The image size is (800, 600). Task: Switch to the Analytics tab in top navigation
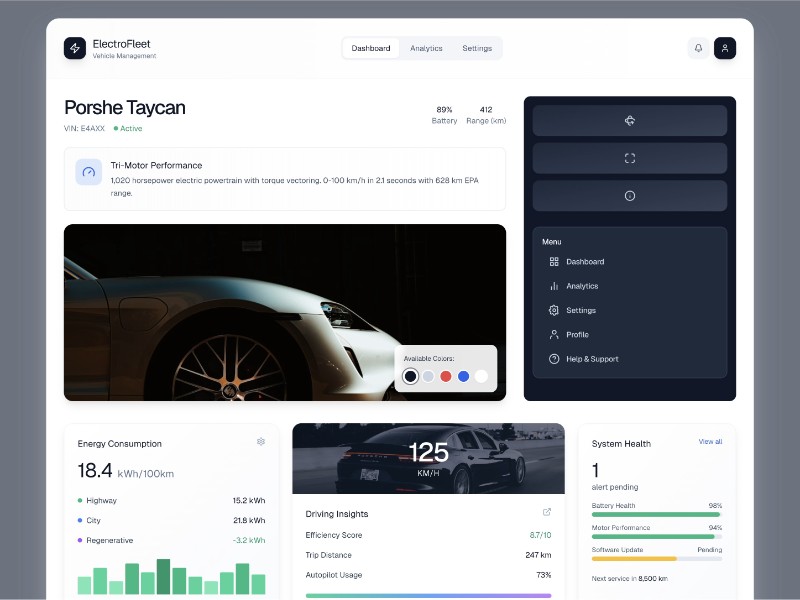pyautogui.click(x=426, y=48)
